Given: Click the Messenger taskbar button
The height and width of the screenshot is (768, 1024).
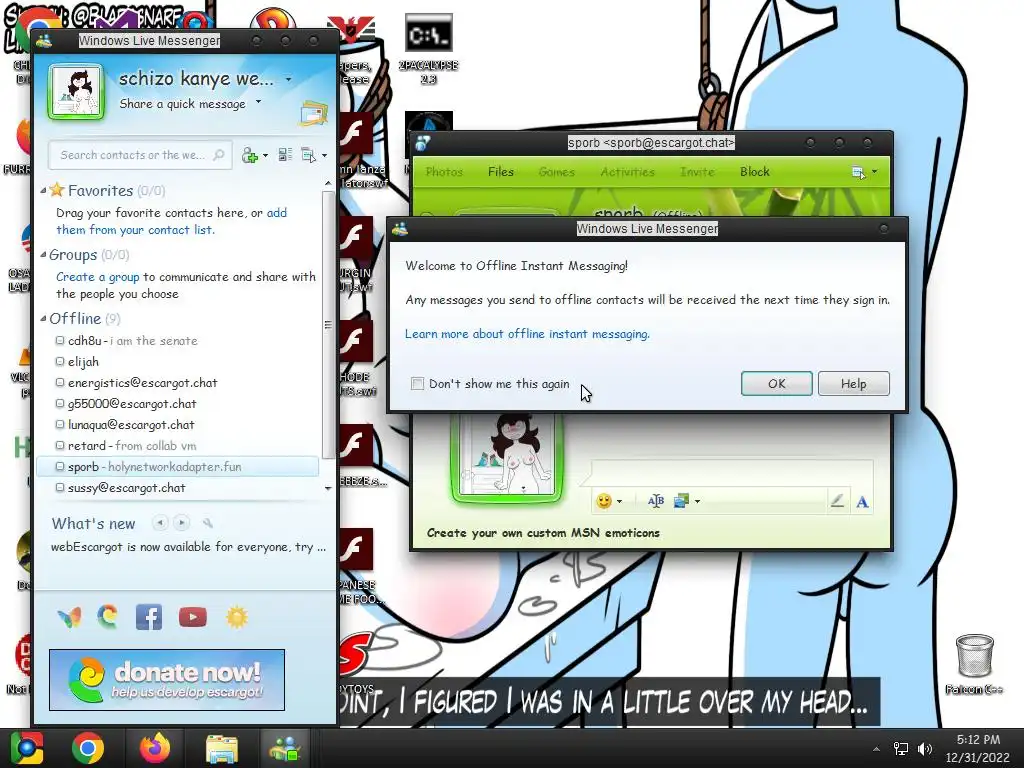Looking at the screenshot, I should pyautogui.click(x=285, y=748).
